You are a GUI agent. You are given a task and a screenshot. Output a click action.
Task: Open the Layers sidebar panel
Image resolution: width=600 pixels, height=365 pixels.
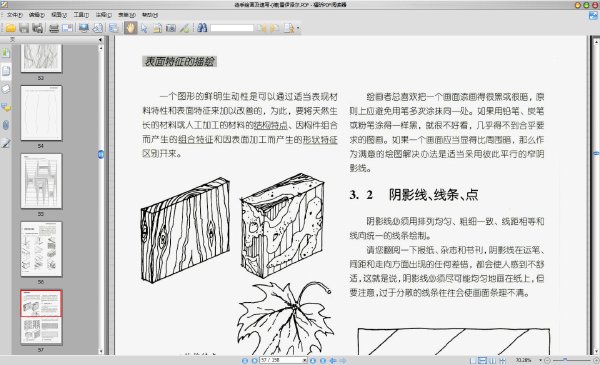coord(6,89)
